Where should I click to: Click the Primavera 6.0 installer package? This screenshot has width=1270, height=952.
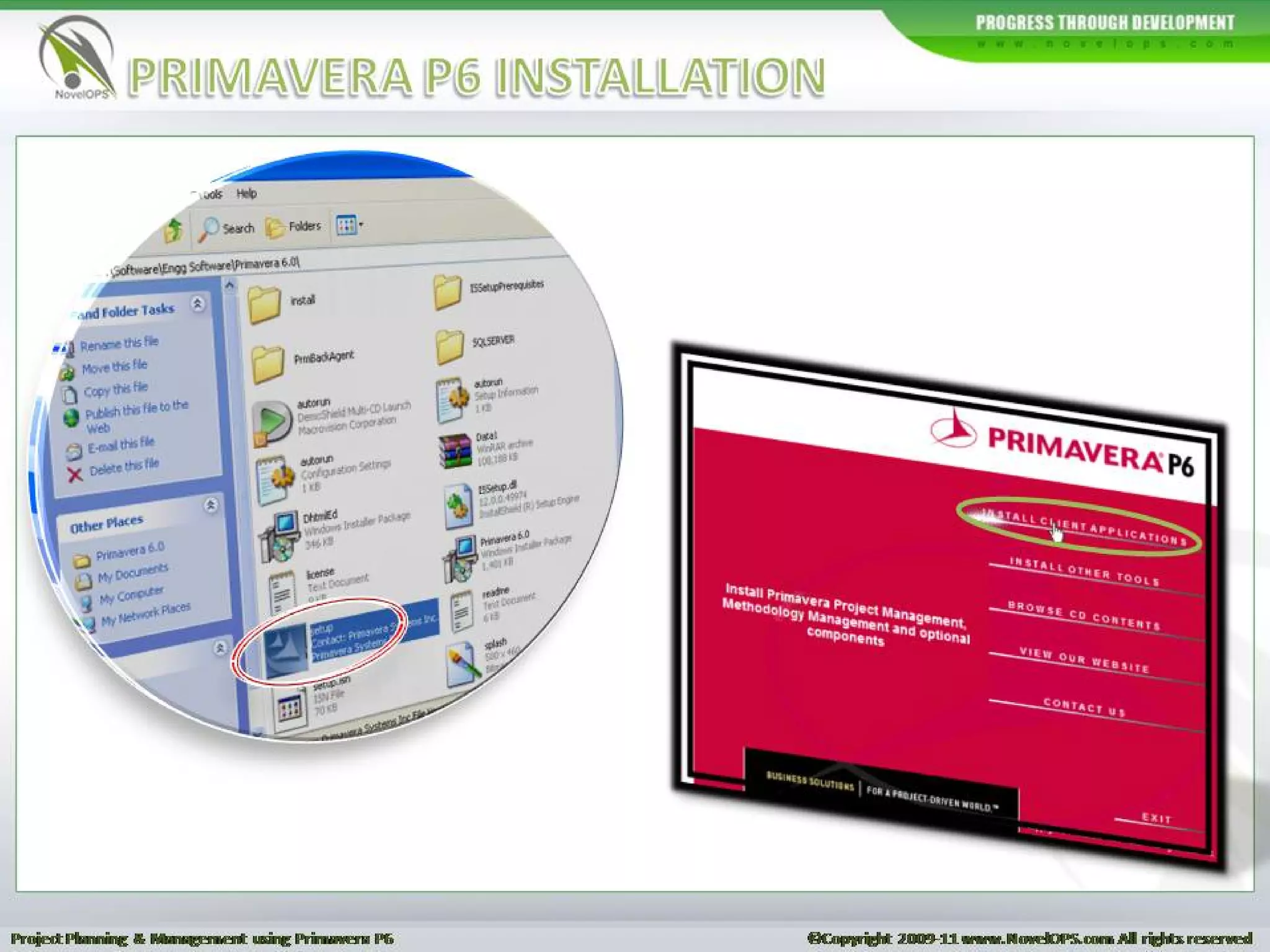point(460,558)
